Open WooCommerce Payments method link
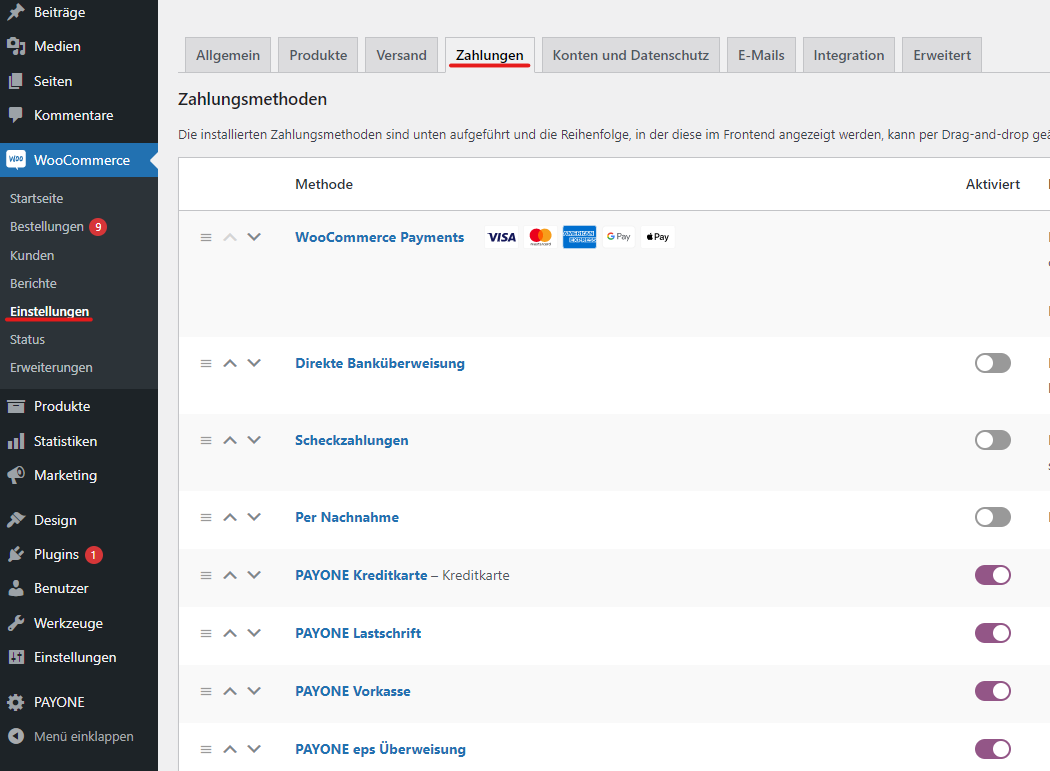This screenshot has width=1050, height=771. click(x=380, y=237)
